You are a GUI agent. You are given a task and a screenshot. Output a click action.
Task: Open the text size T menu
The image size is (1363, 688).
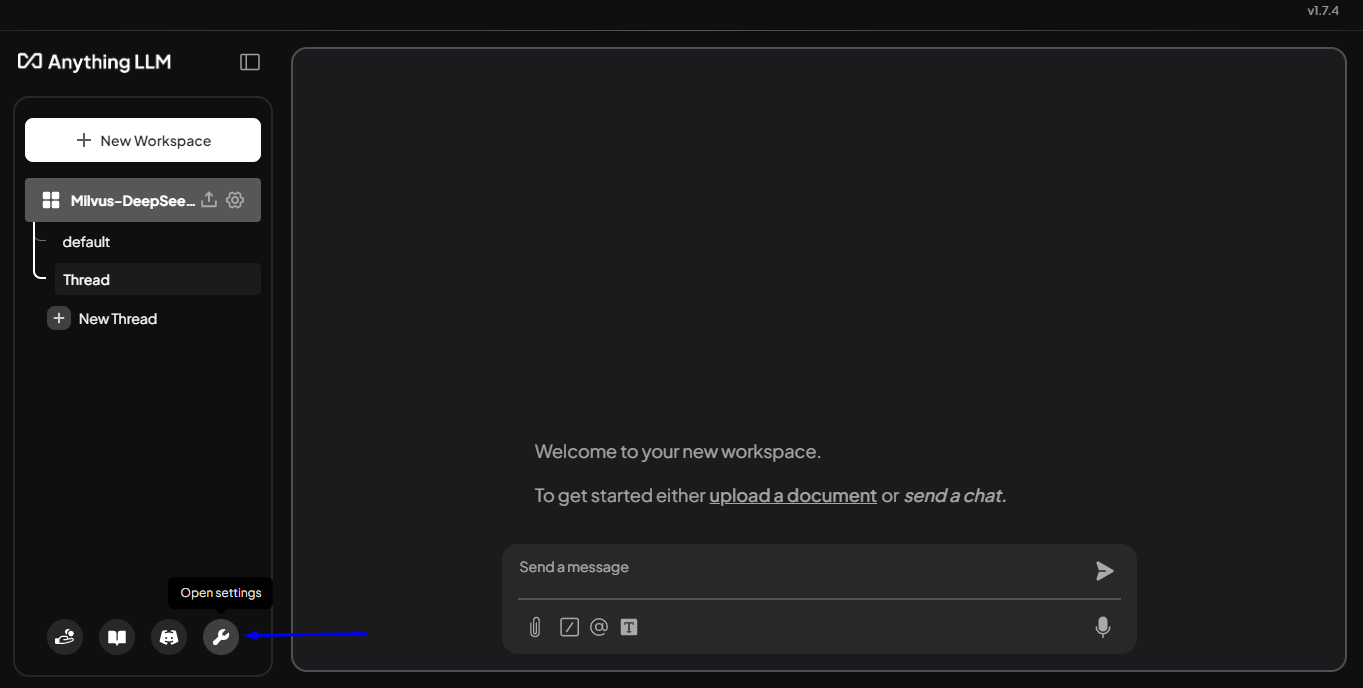pos(629,628)
